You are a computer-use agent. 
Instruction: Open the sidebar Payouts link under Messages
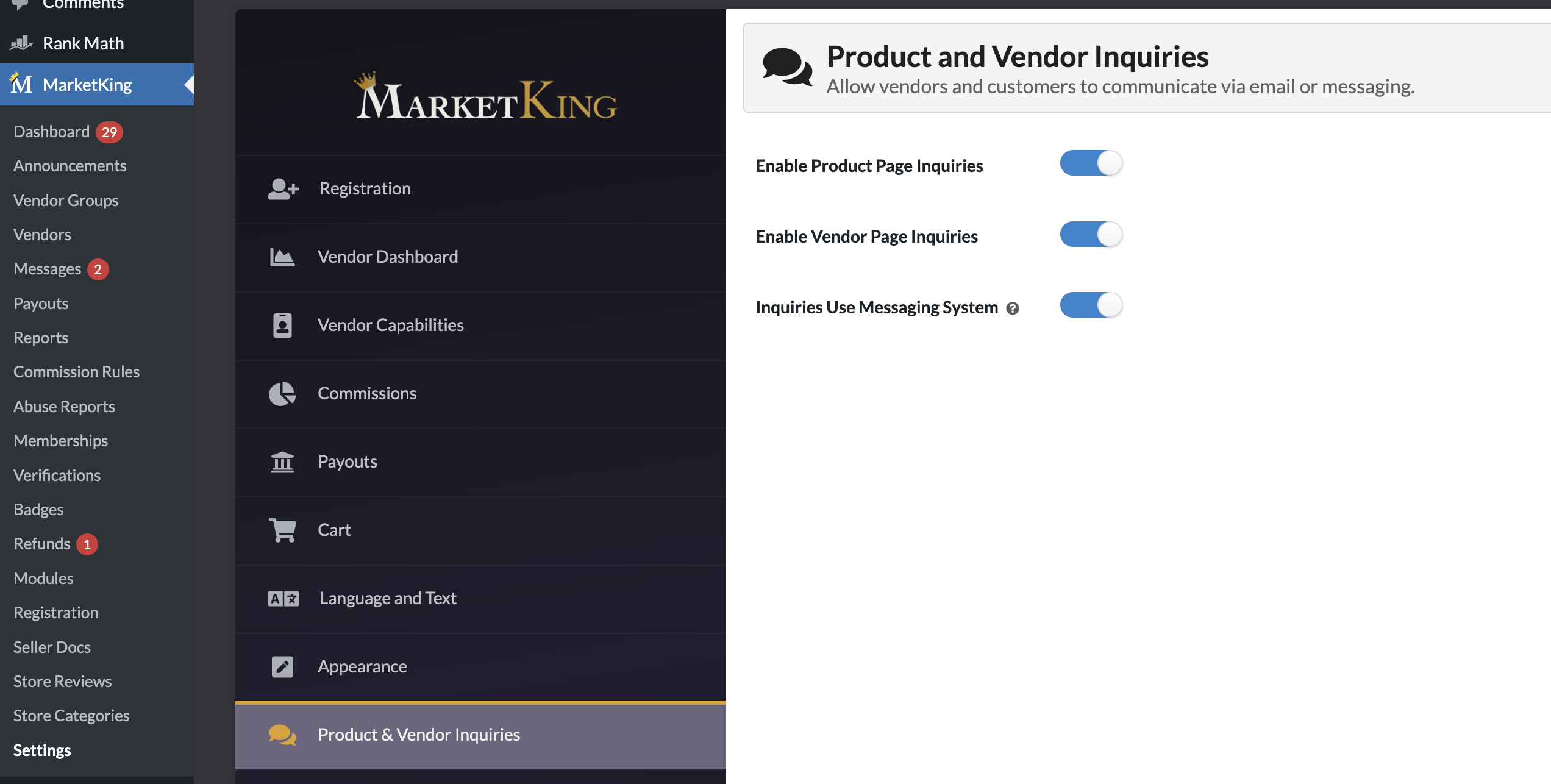41,304
